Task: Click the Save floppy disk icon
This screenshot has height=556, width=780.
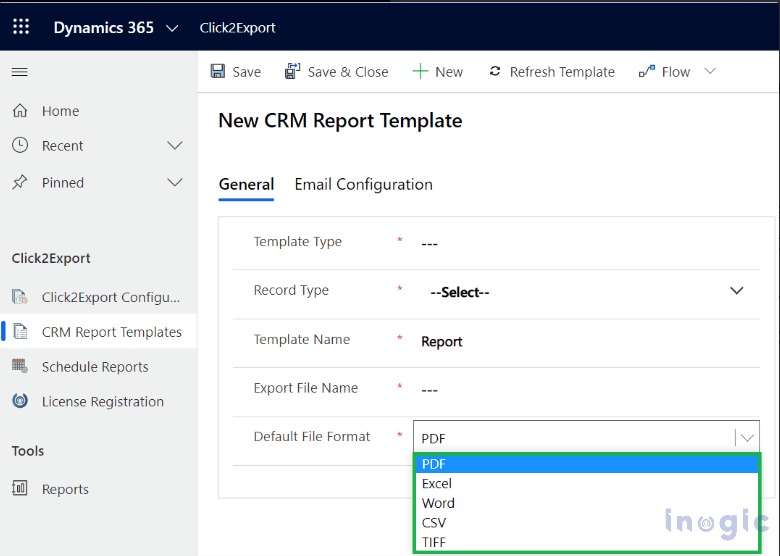Action: (218, 71)
